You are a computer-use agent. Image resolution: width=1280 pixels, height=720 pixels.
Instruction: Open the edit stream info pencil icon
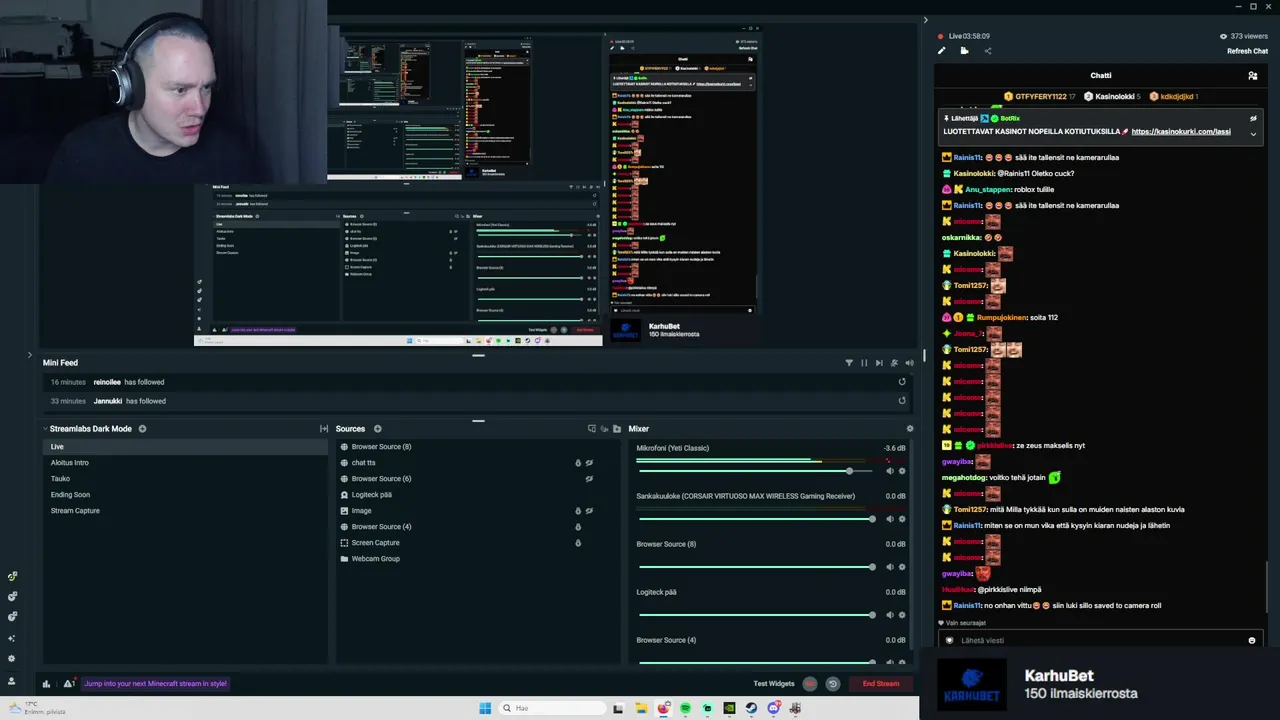(941, 51)
